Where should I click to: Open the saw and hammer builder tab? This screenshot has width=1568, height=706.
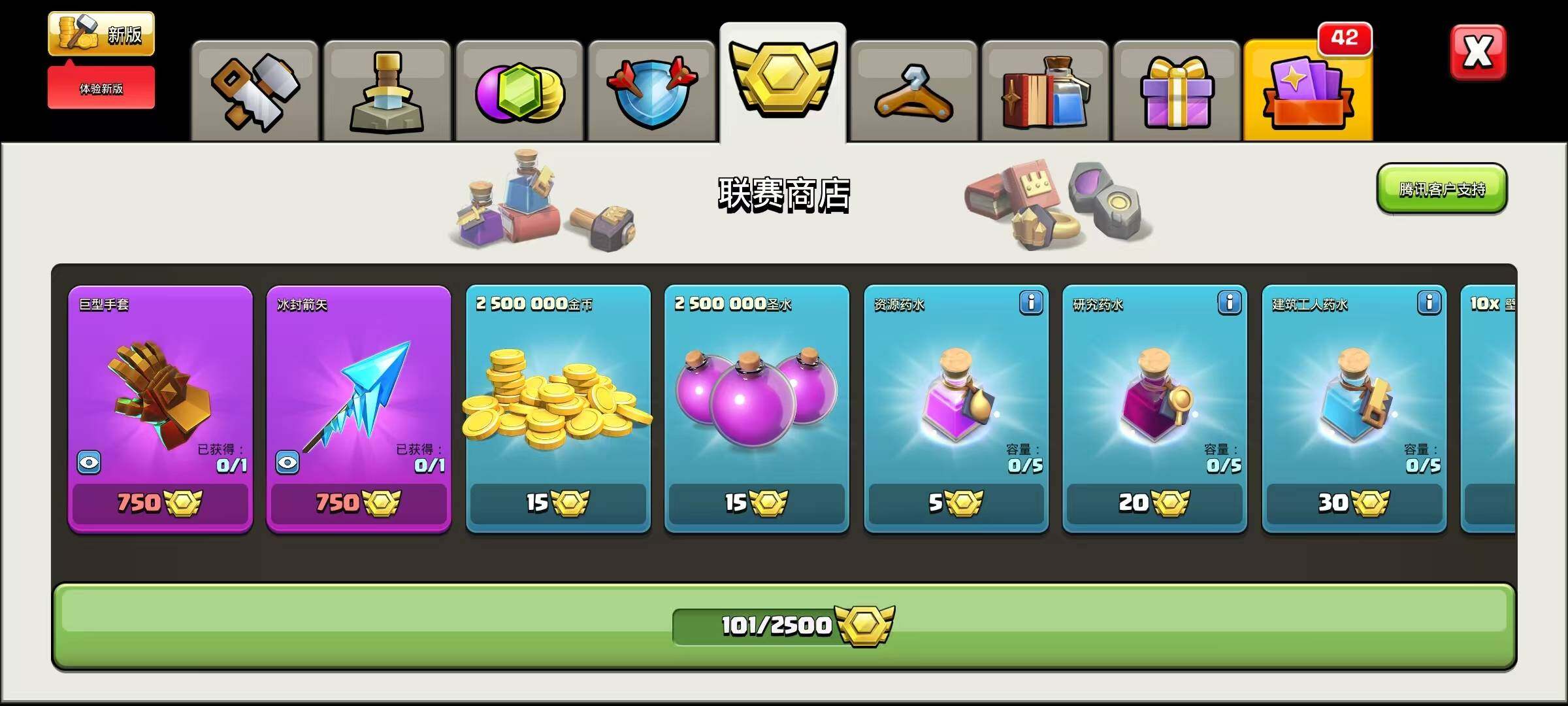255,92
